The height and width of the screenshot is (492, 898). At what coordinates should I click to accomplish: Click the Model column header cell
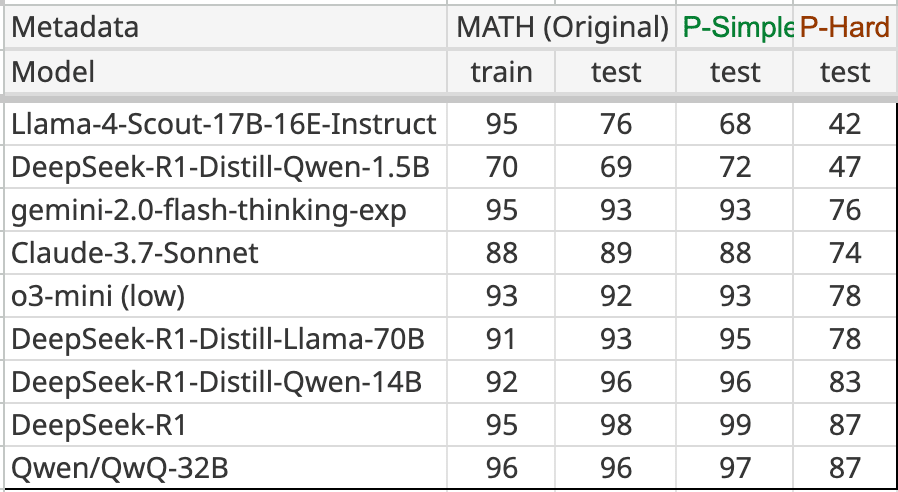[x=53, y=72]
